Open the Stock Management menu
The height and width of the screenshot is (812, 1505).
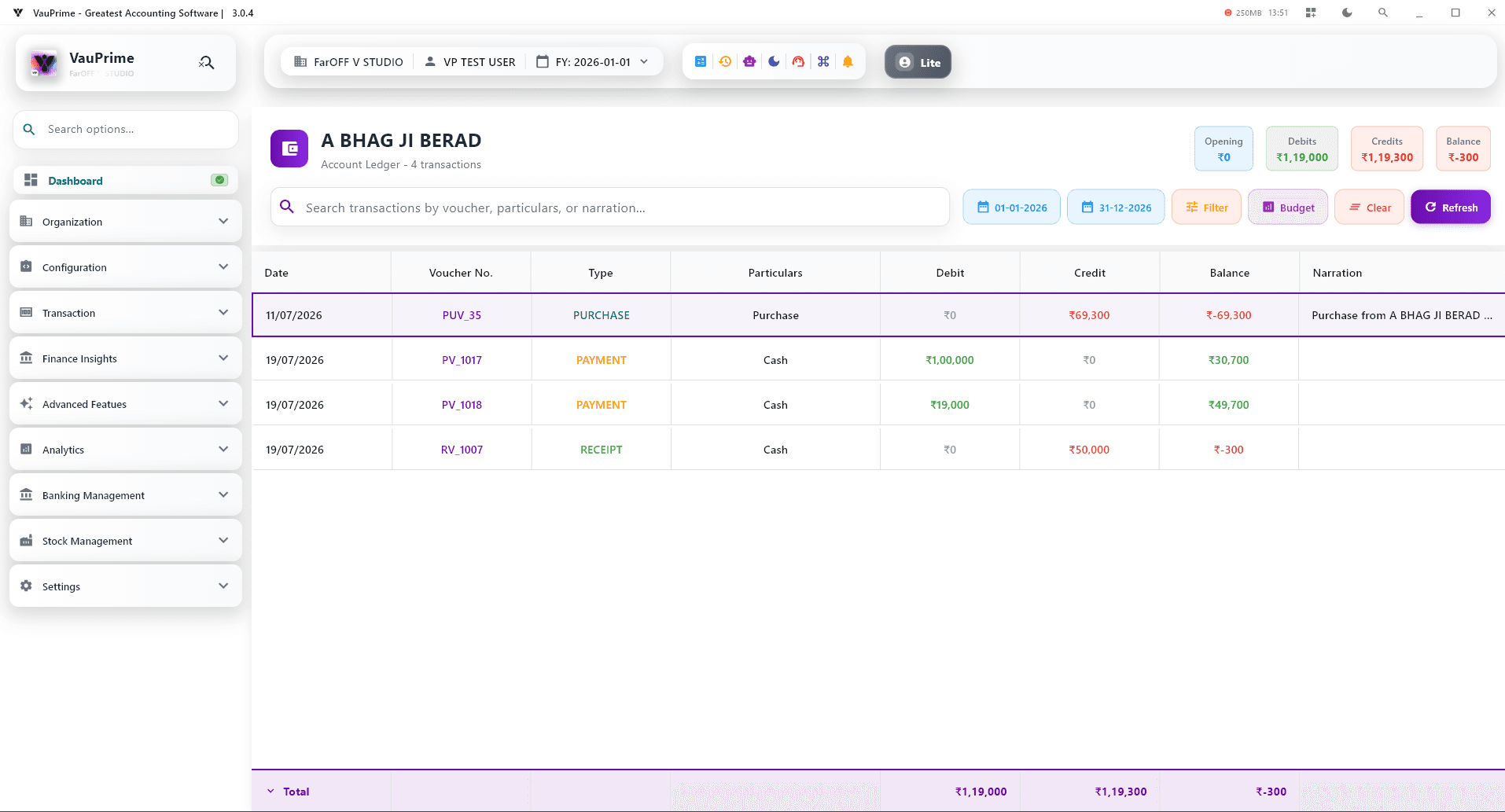tap(126, 541)
